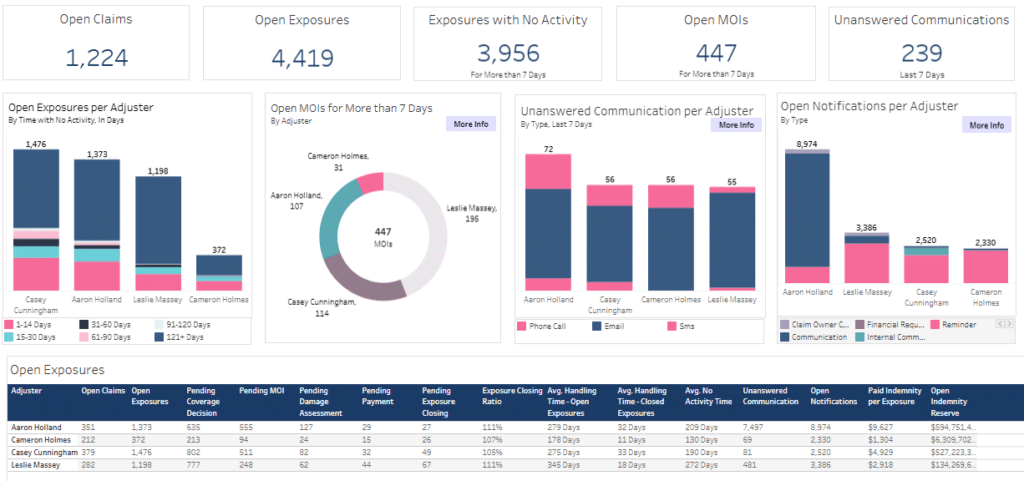Image resolution: width=1024 pixels, height=481 pixels.
Task: Select Leslie Massey's 1,198 exposures bar
Action: [158, 233]
